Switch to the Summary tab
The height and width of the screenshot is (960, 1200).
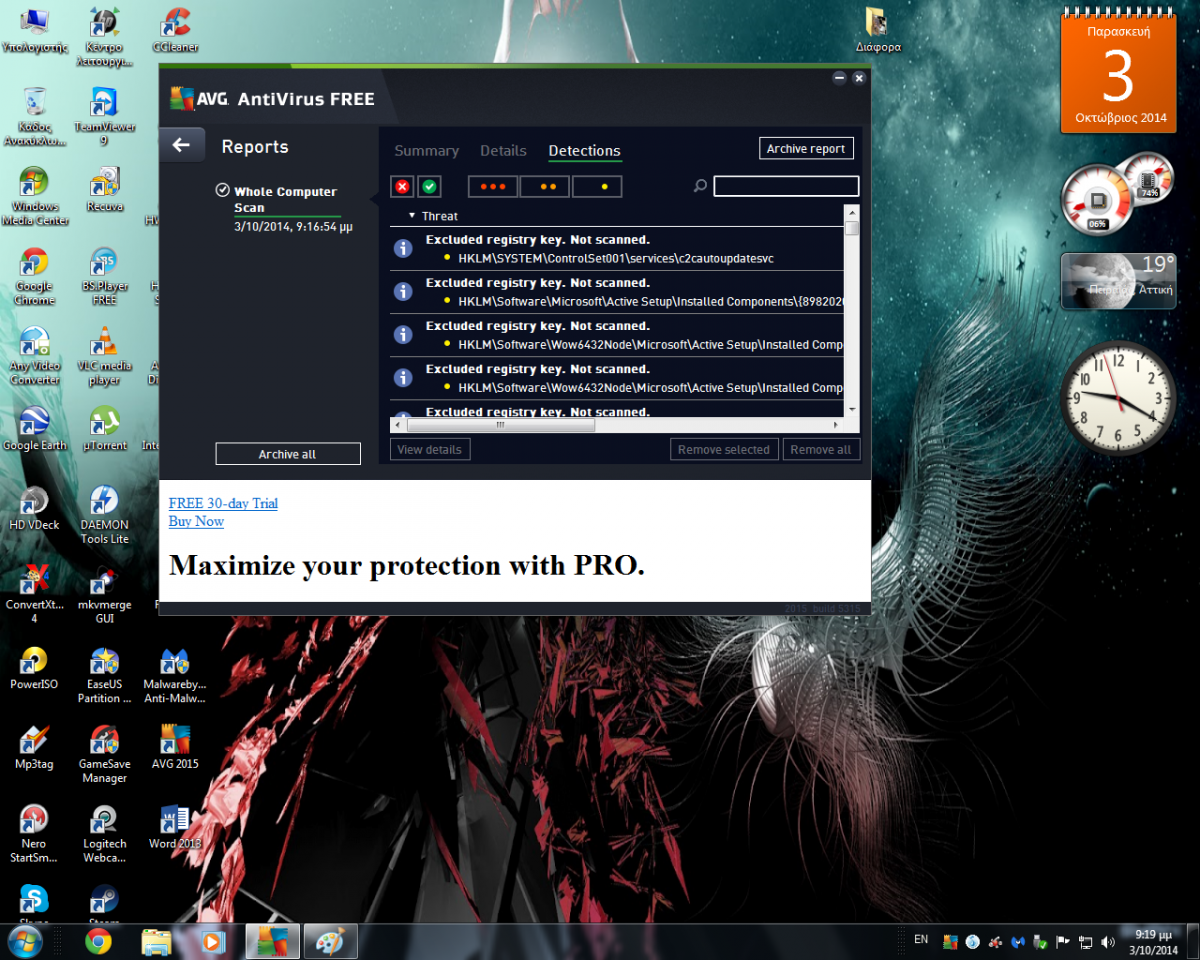click(x=426, y=151)
